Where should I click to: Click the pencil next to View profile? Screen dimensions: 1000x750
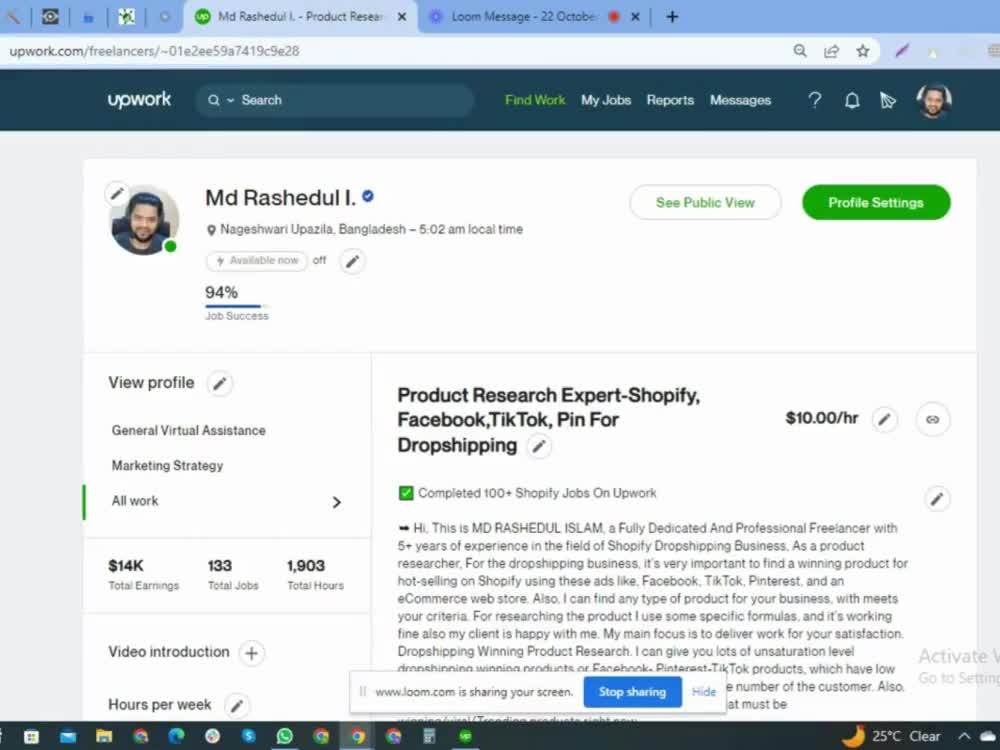[219, 383]
